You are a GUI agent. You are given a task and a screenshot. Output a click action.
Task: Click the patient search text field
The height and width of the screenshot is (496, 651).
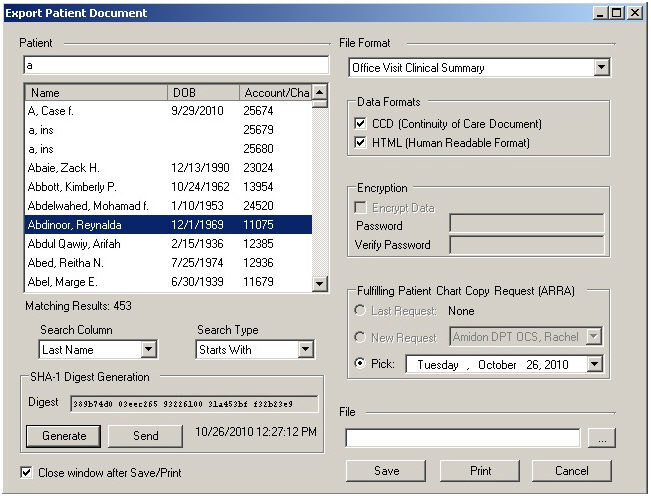pyautogui.click(x=176, y=66)
